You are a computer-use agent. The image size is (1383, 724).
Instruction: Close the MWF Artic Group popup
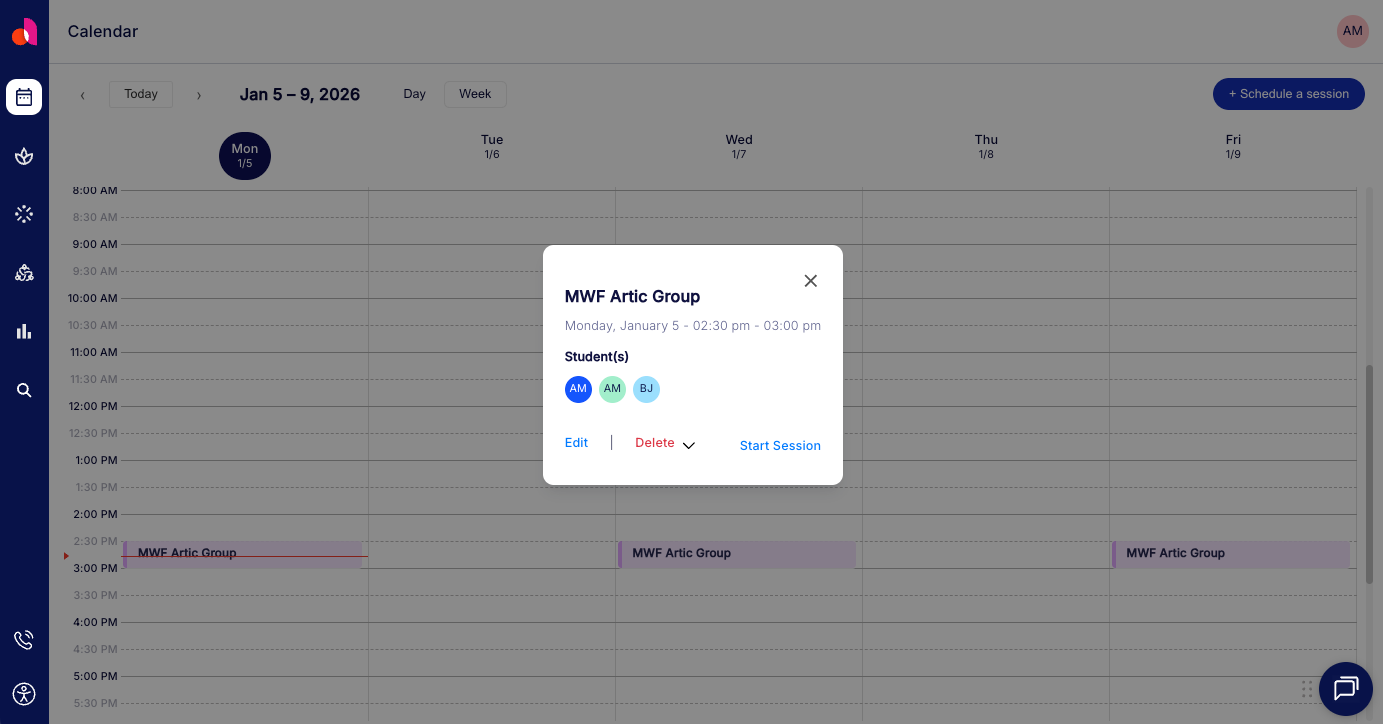click(x=810, y=281)
